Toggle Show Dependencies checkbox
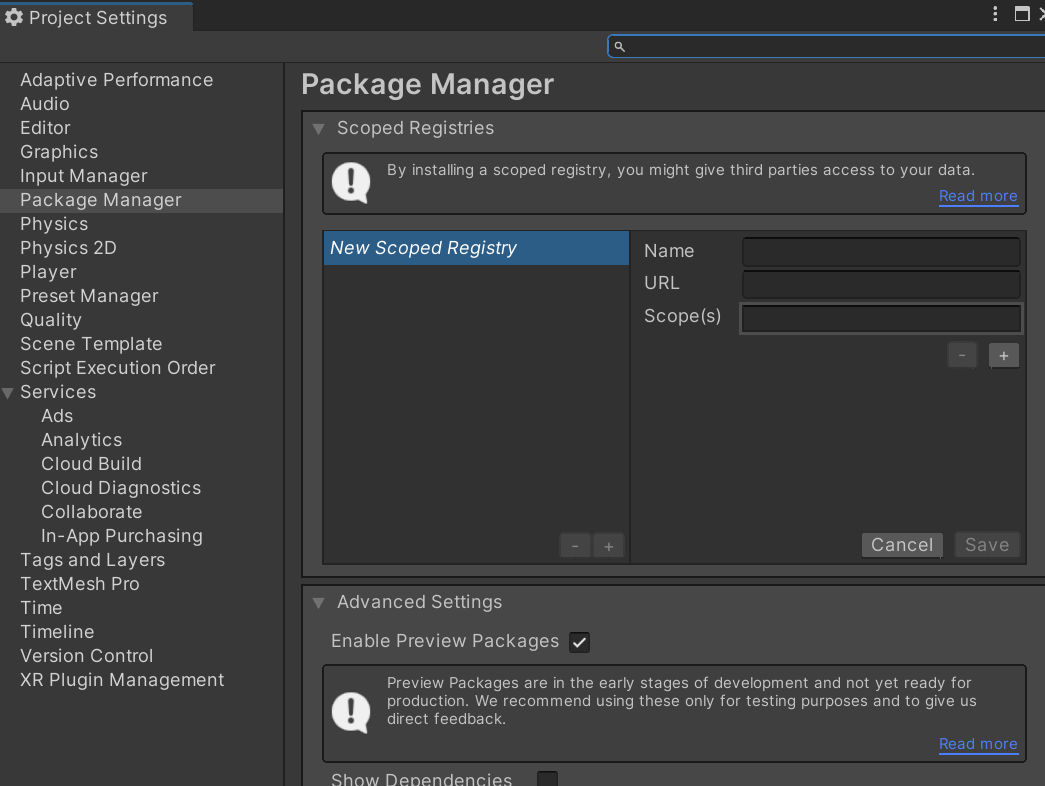The width and height of the screenshot is (1045, 786). pyautogui.click(x=547, y=779)
